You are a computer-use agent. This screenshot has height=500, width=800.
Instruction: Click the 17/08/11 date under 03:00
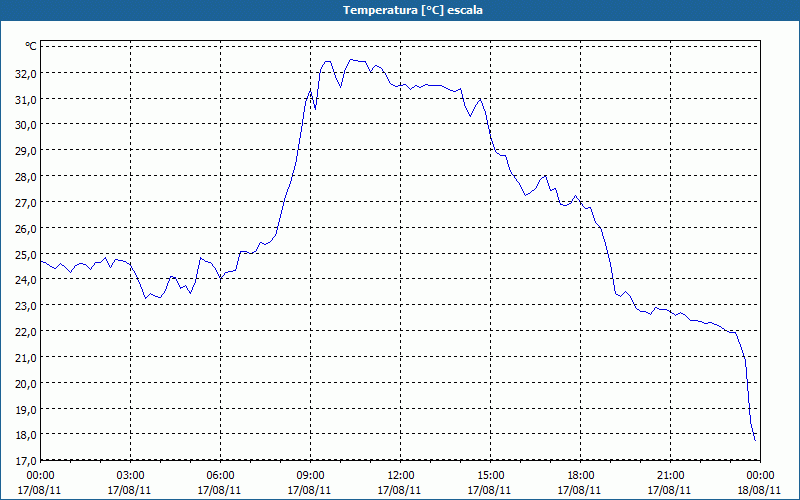click(130, 490)
